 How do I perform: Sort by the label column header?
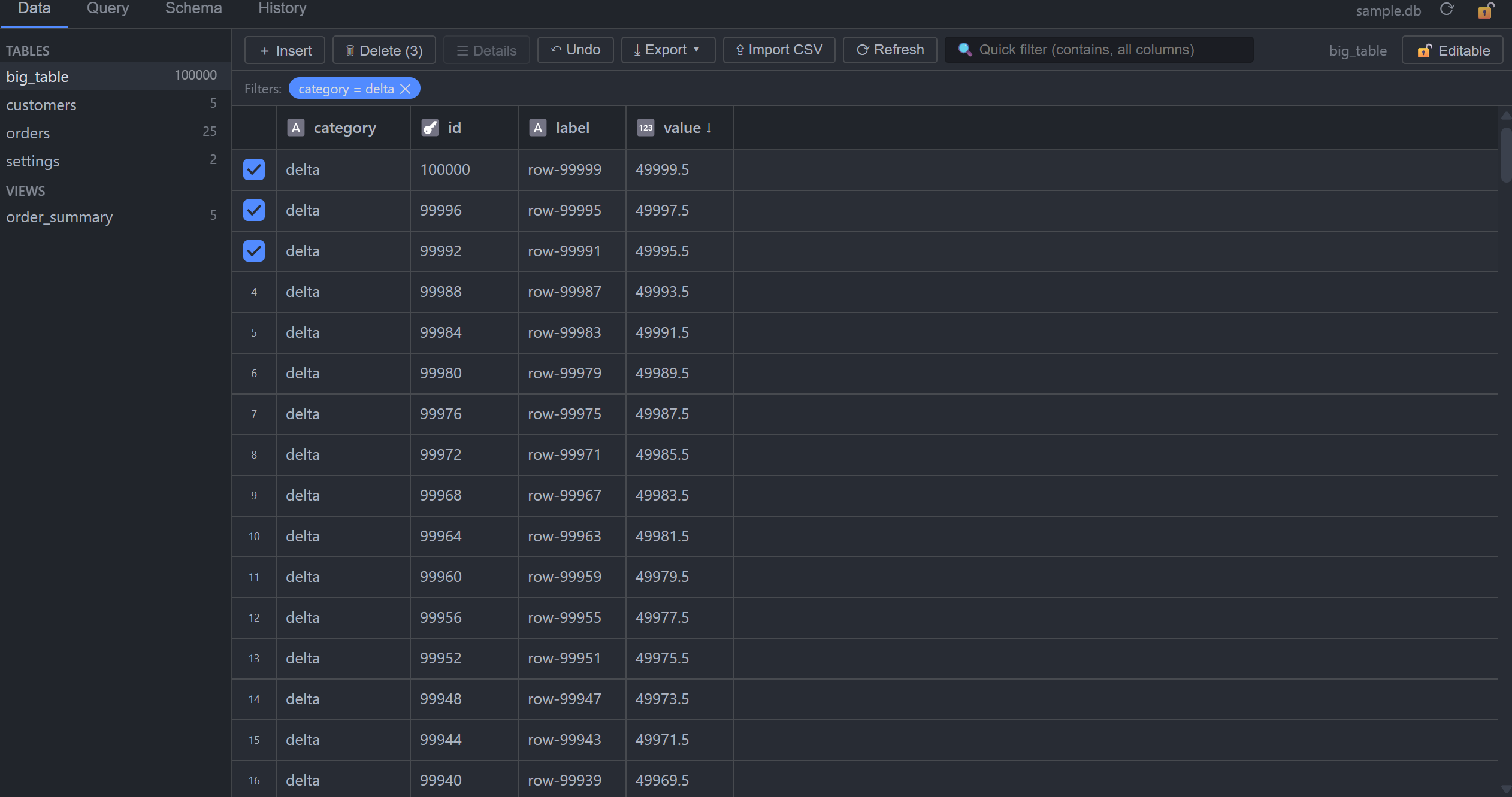point(572,128)
